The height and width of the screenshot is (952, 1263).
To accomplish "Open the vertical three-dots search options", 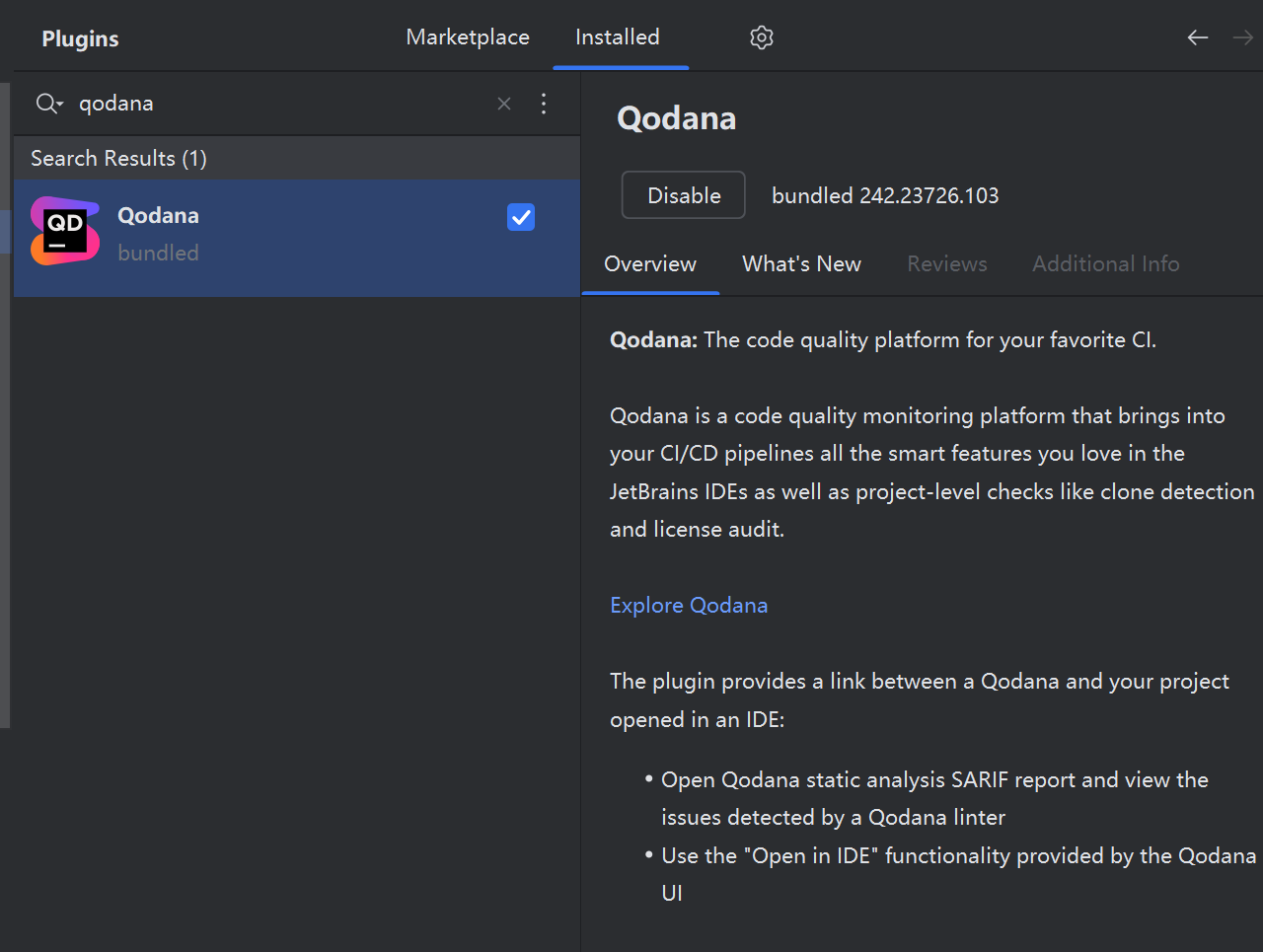I will [x=544, y=104].
